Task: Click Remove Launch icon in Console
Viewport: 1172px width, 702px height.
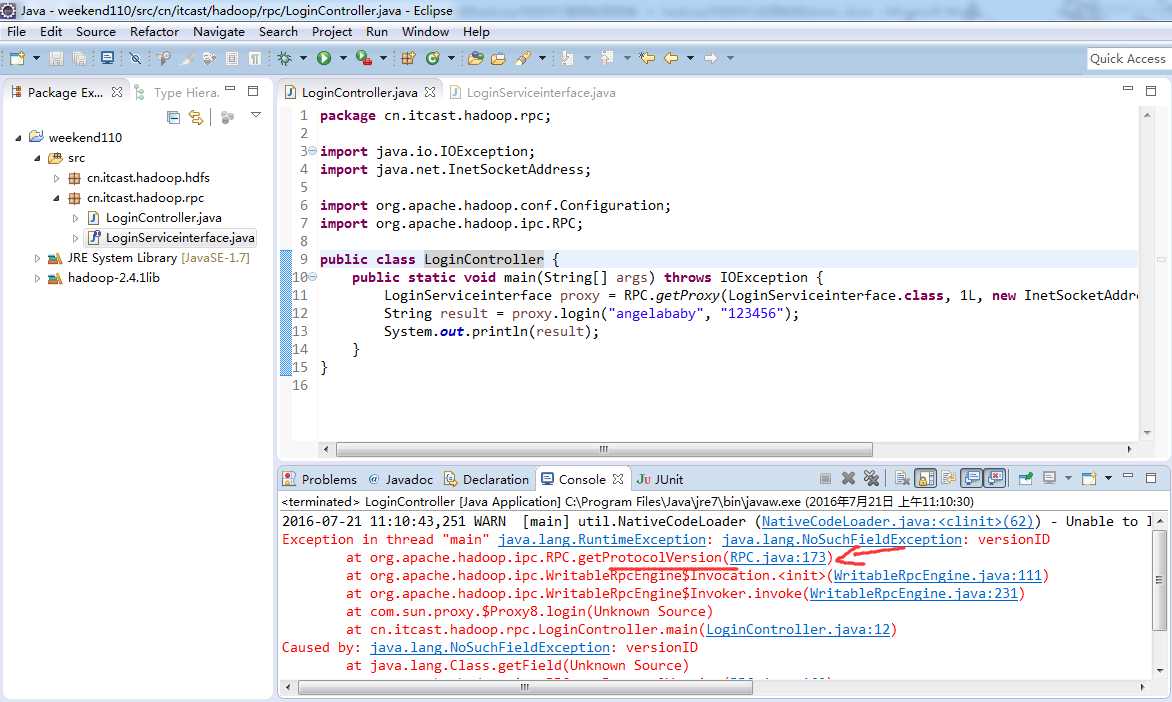Action: 848,478
